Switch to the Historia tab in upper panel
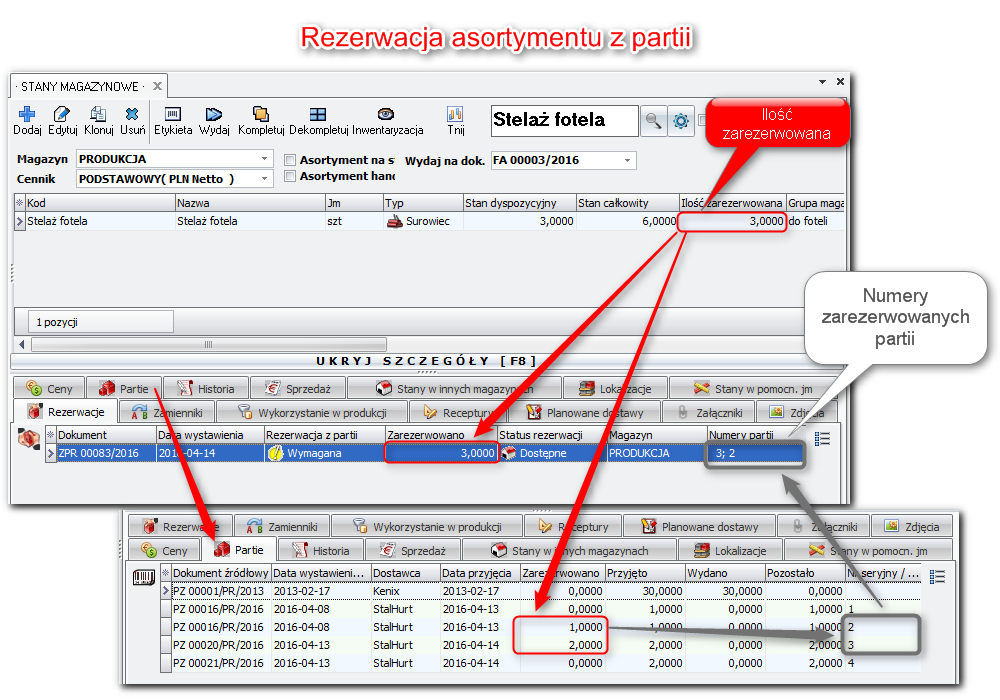 206,388
